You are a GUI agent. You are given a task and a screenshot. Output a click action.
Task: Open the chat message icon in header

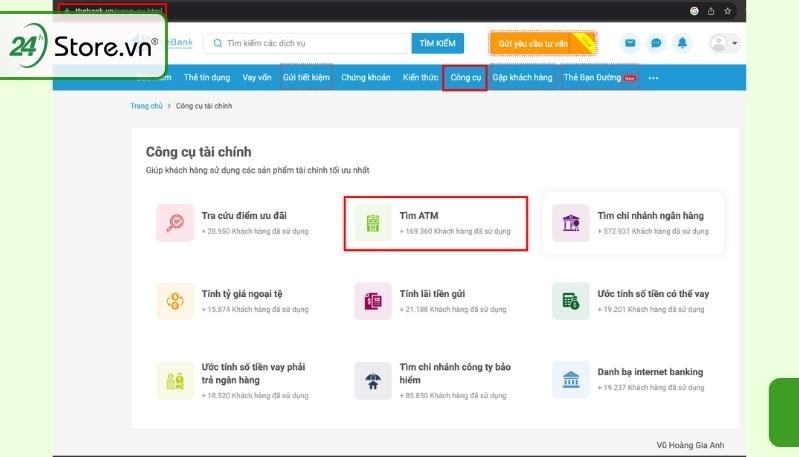tap(656, 43)
